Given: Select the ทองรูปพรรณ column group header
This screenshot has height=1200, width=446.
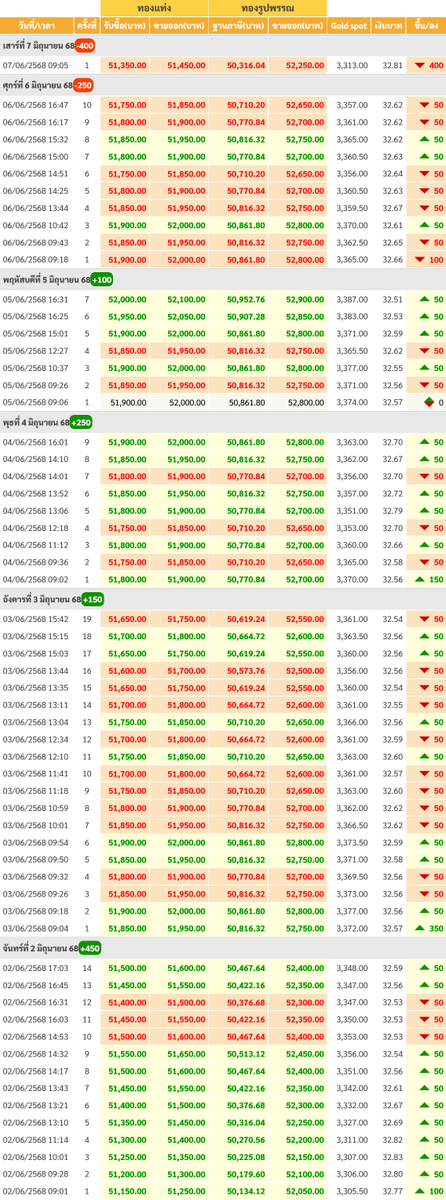Looking at the screenshot, I should [269, 8].
